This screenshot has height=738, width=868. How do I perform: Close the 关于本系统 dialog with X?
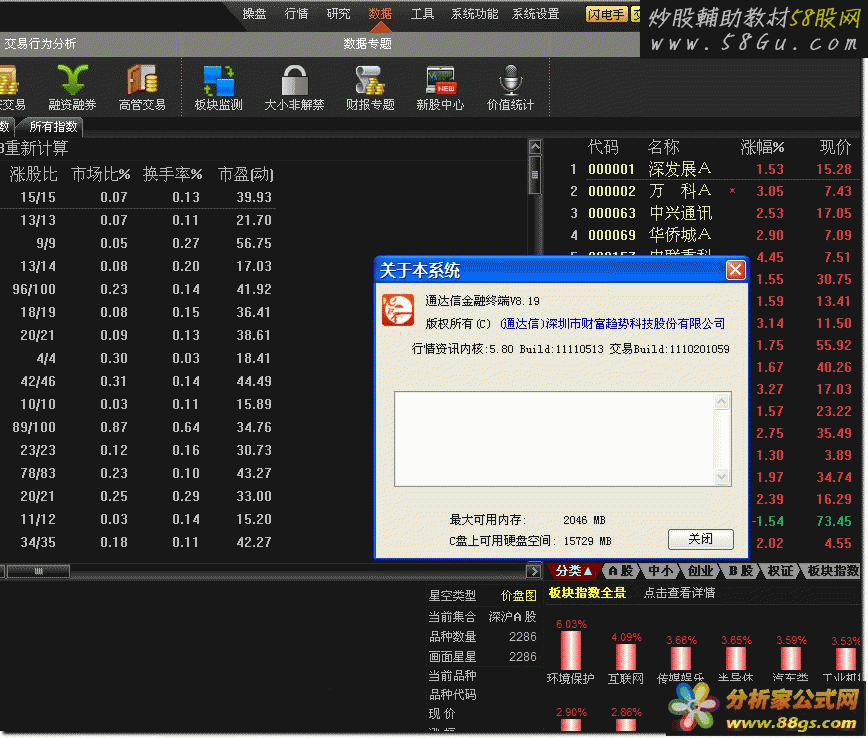click(x=735, y=270)
